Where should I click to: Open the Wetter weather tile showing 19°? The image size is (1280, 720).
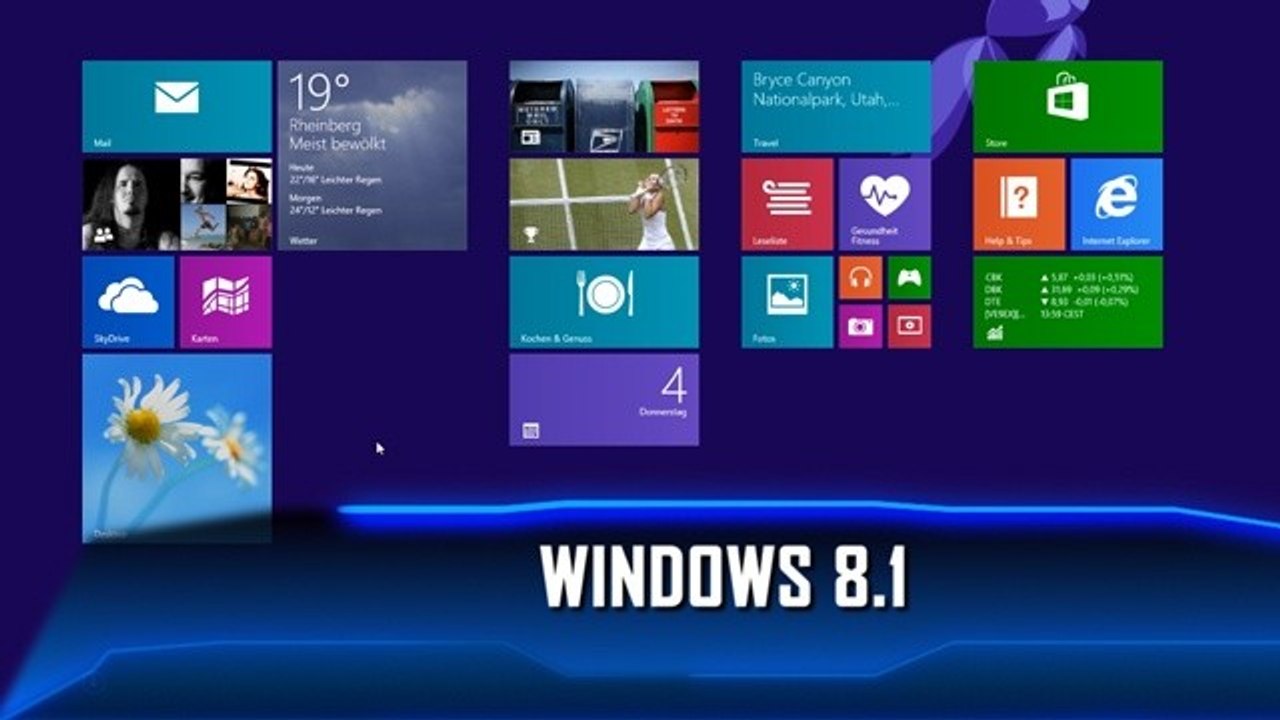coord(372,155)
